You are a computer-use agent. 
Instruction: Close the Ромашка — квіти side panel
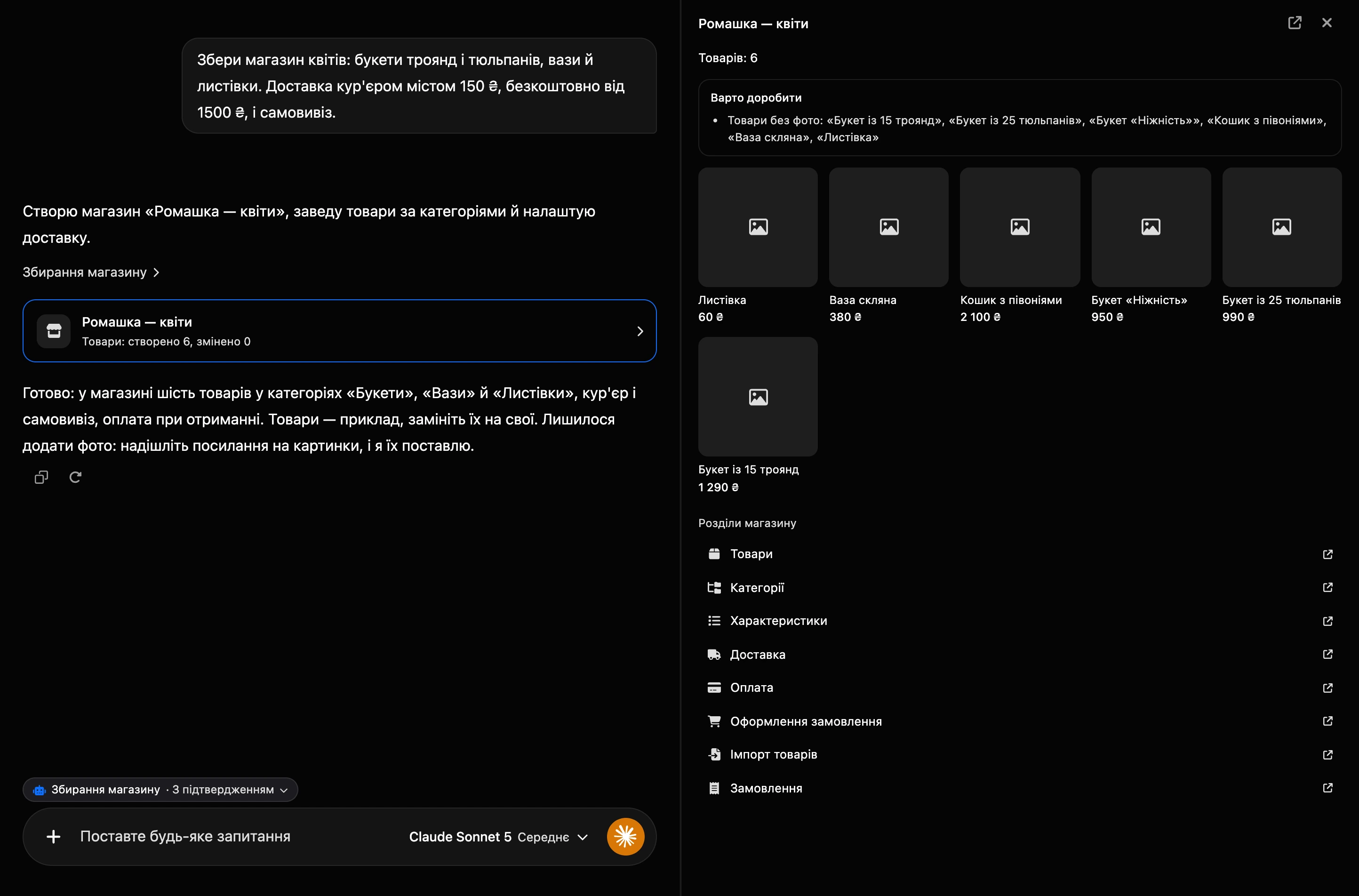click(x=1327, y=23)
